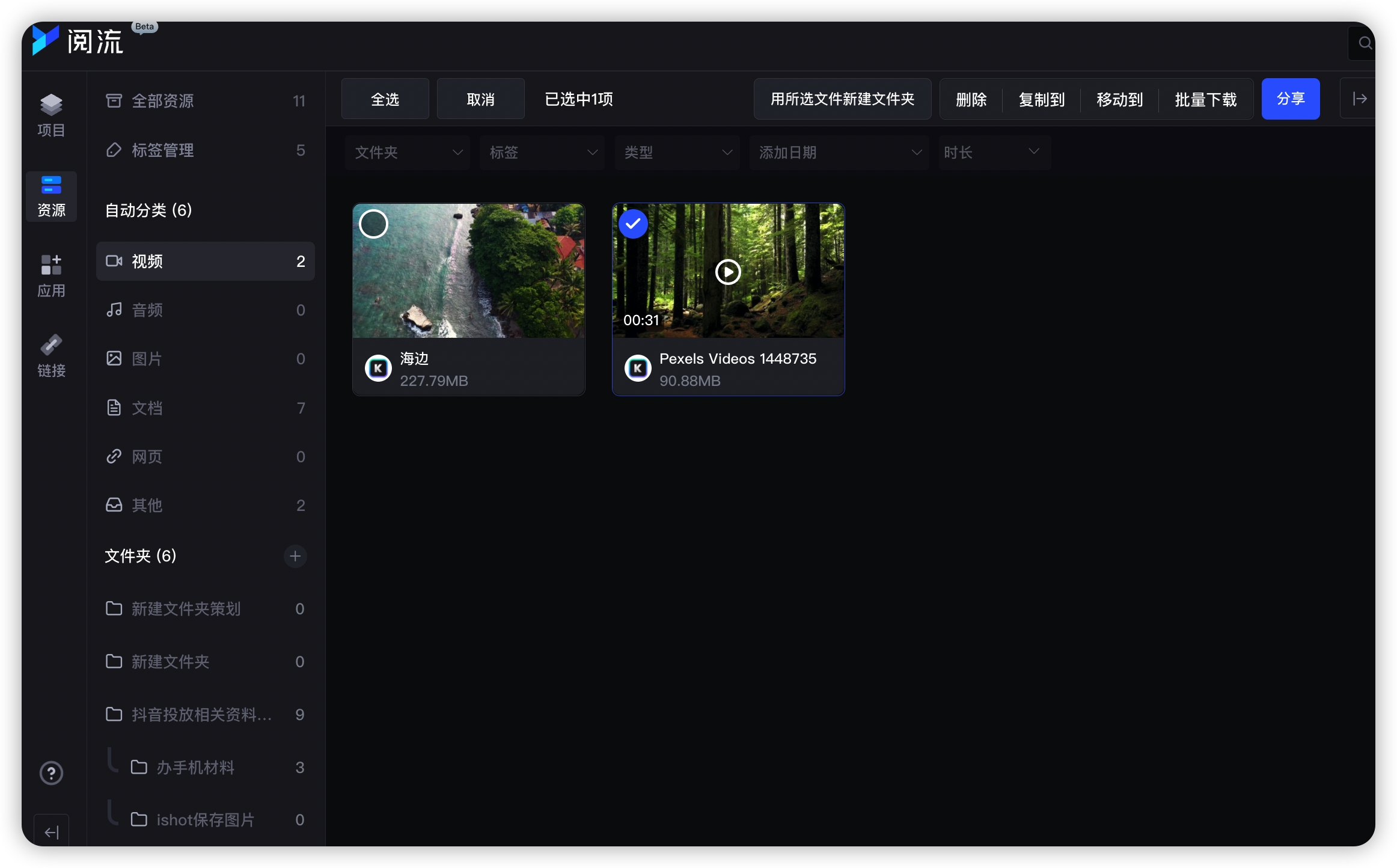Click the blue 分享 share button
1397x868 pixels.
(x=1291, y=99)
